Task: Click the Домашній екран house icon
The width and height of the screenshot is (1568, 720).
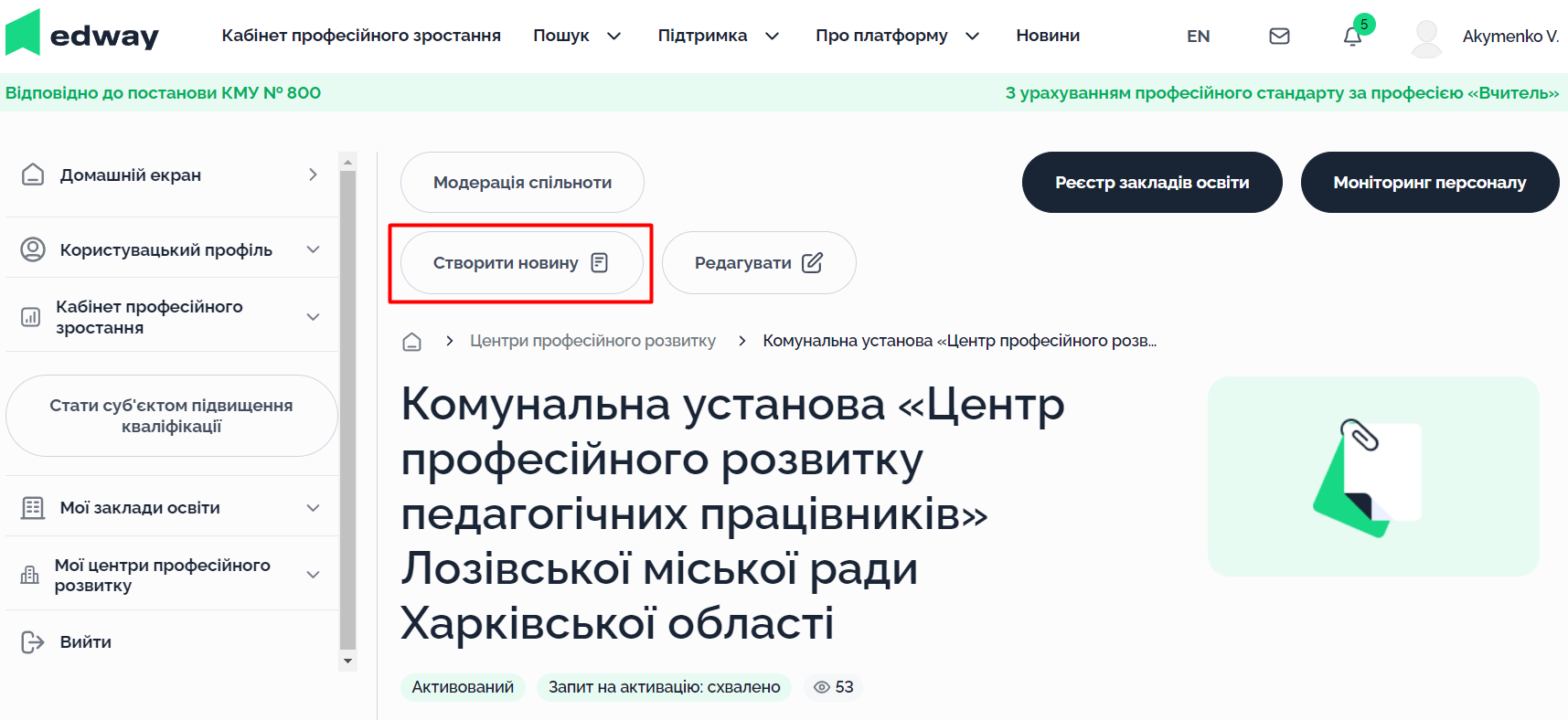Action: pyautogui.click(x=33, y=175)
